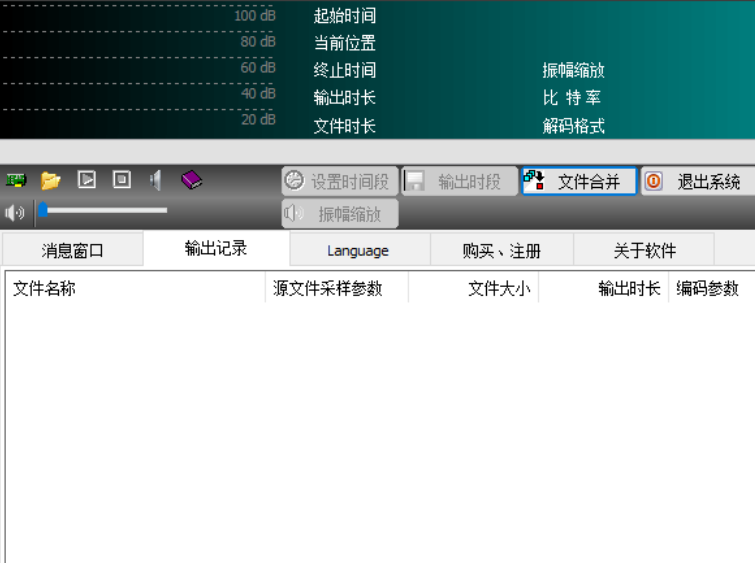The image size is (755, 563).
Task: Click the 解码格式 label
Action: coord(573,126)
